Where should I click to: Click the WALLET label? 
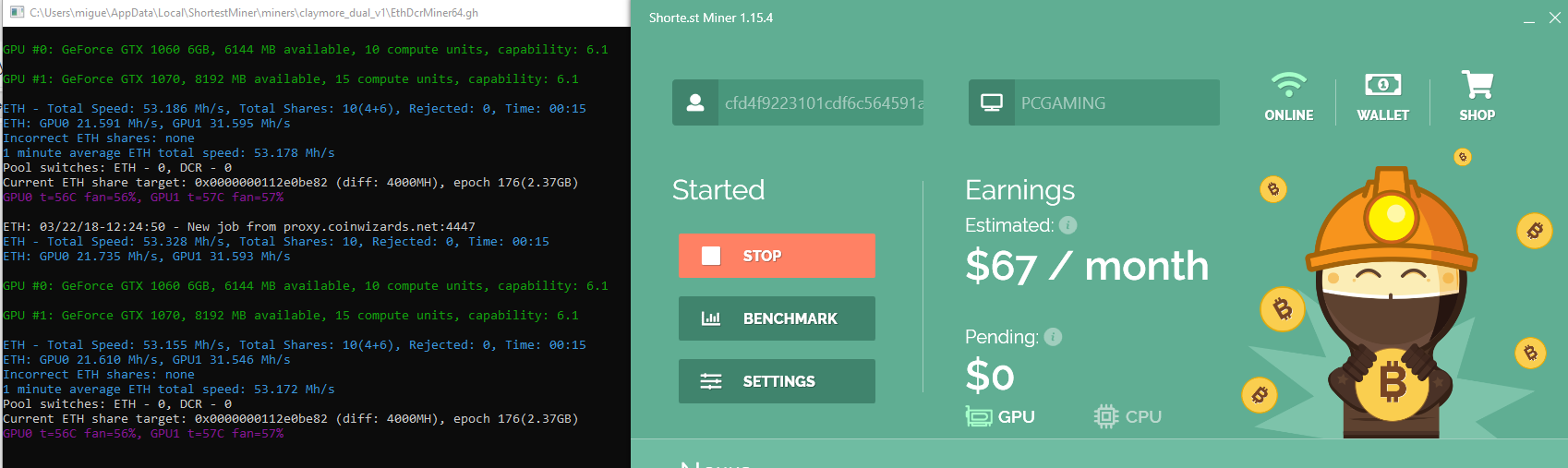point(1382,115)
